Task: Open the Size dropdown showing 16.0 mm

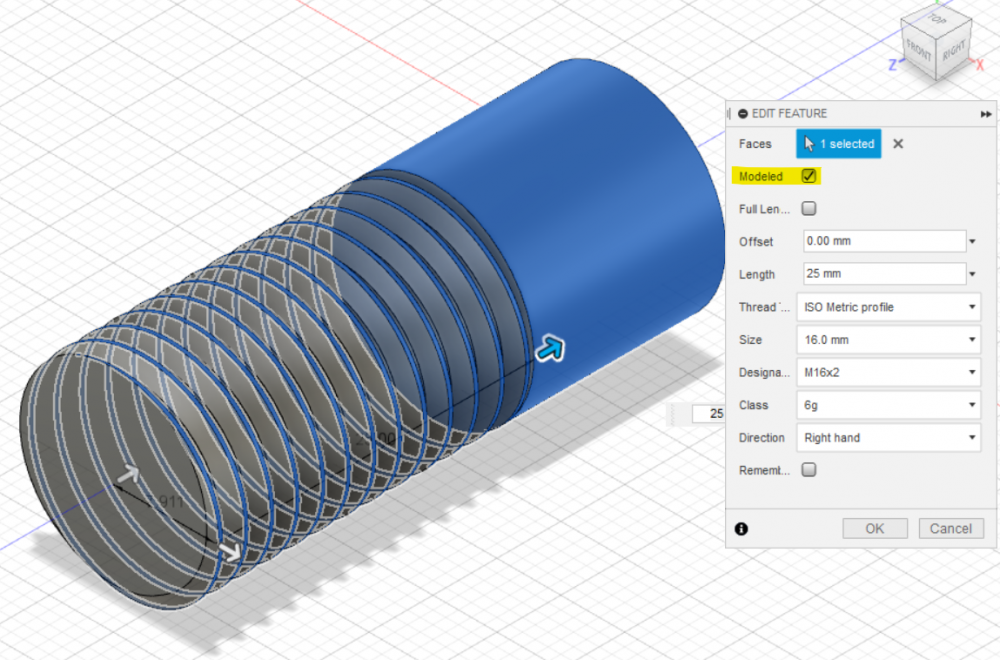Action: point(888,340)
